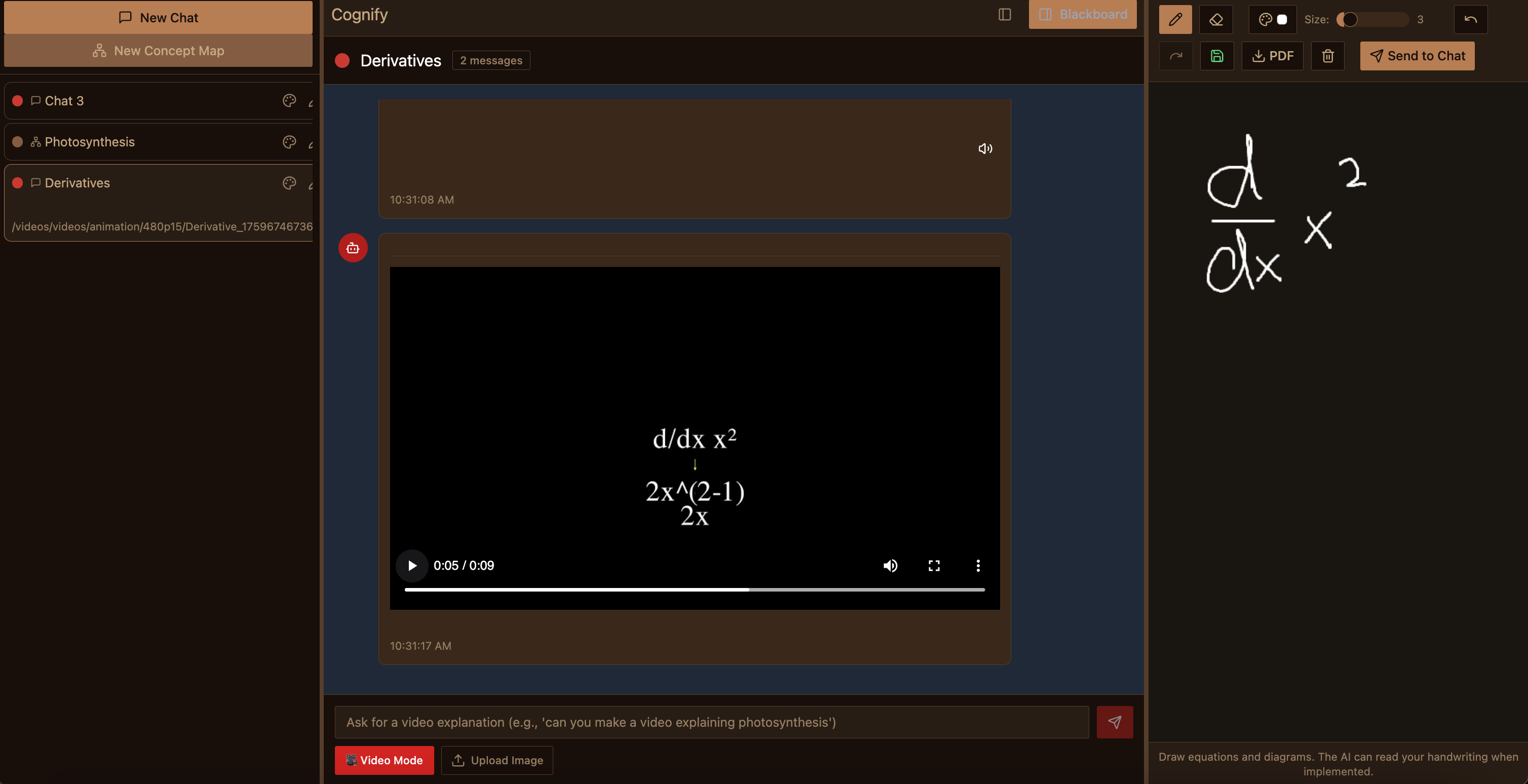Toggle sidebar panel layout icon
The height and width of the screenshot is (784, 1528).
[x=1004, y=14]
